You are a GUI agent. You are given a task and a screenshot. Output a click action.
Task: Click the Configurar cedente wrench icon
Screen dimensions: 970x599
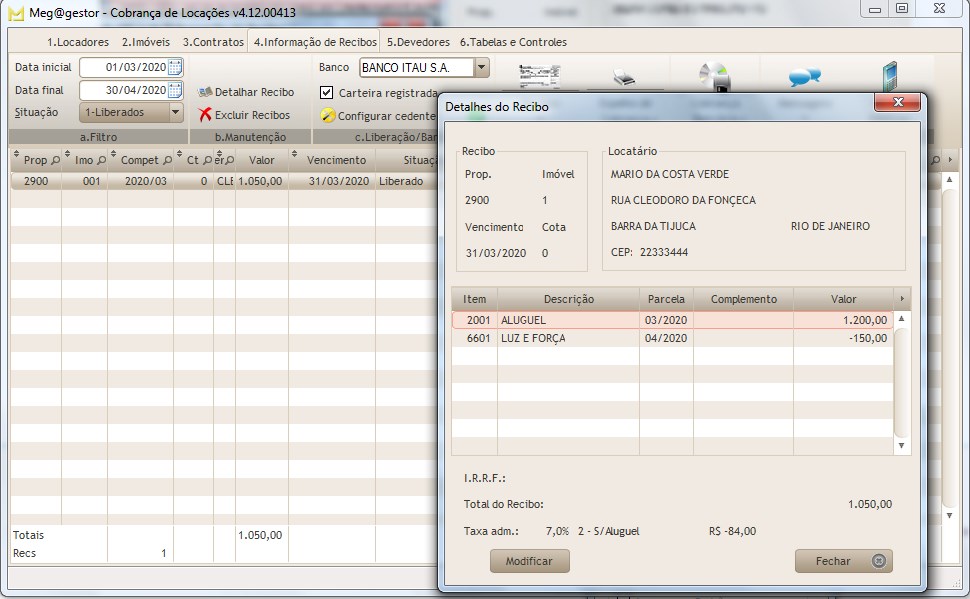click(327, 113)
